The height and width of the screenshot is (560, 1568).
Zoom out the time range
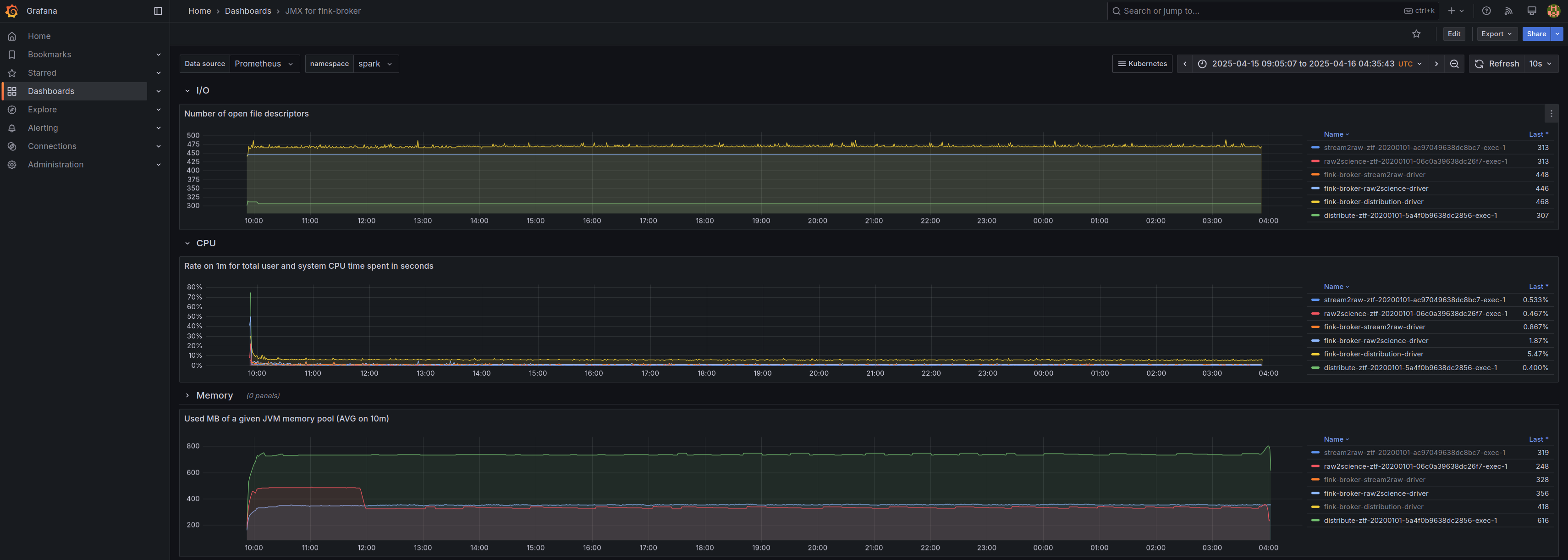pos(1454,64)
